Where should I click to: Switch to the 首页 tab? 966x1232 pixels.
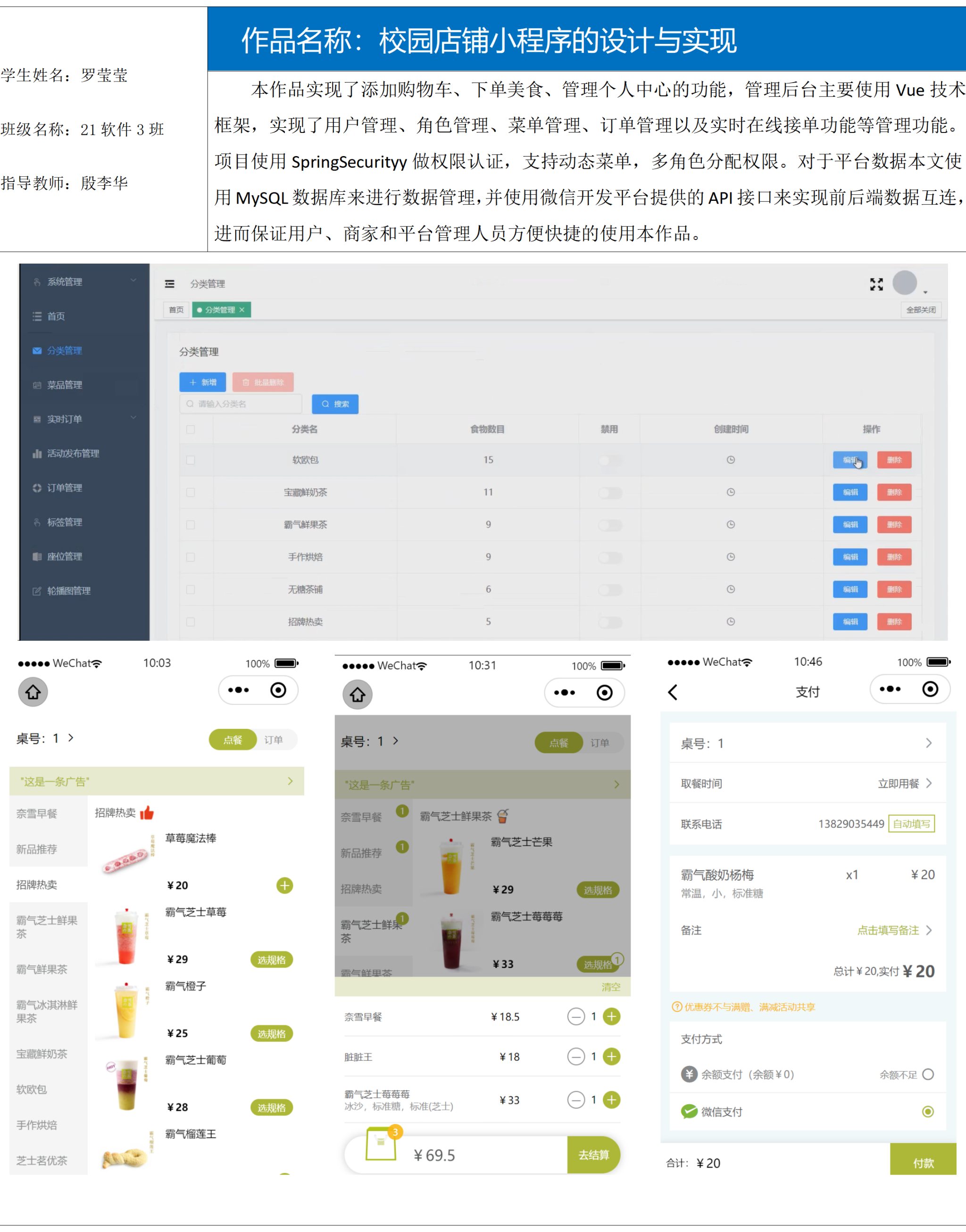[x=176, y=310]
